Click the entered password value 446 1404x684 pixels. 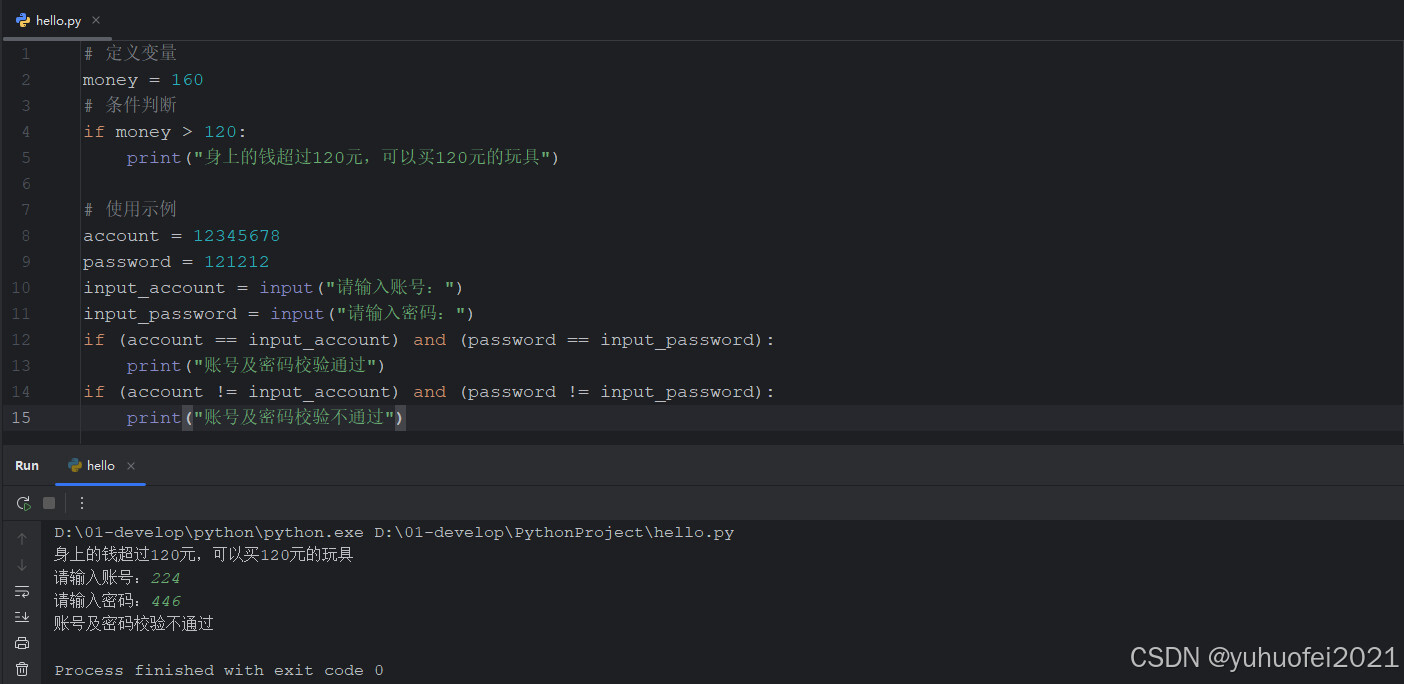166,601
